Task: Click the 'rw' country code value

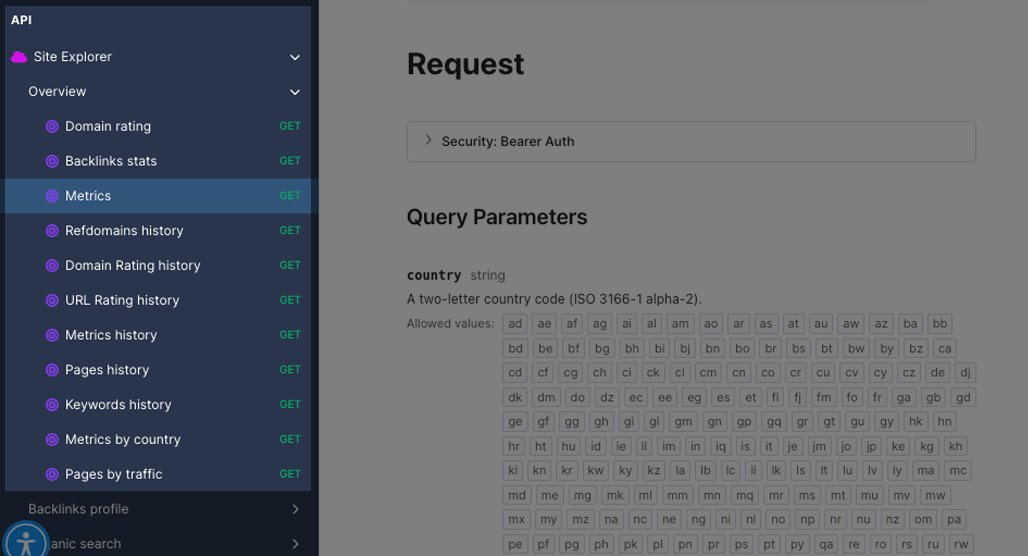Action: [x=961, y=544]
